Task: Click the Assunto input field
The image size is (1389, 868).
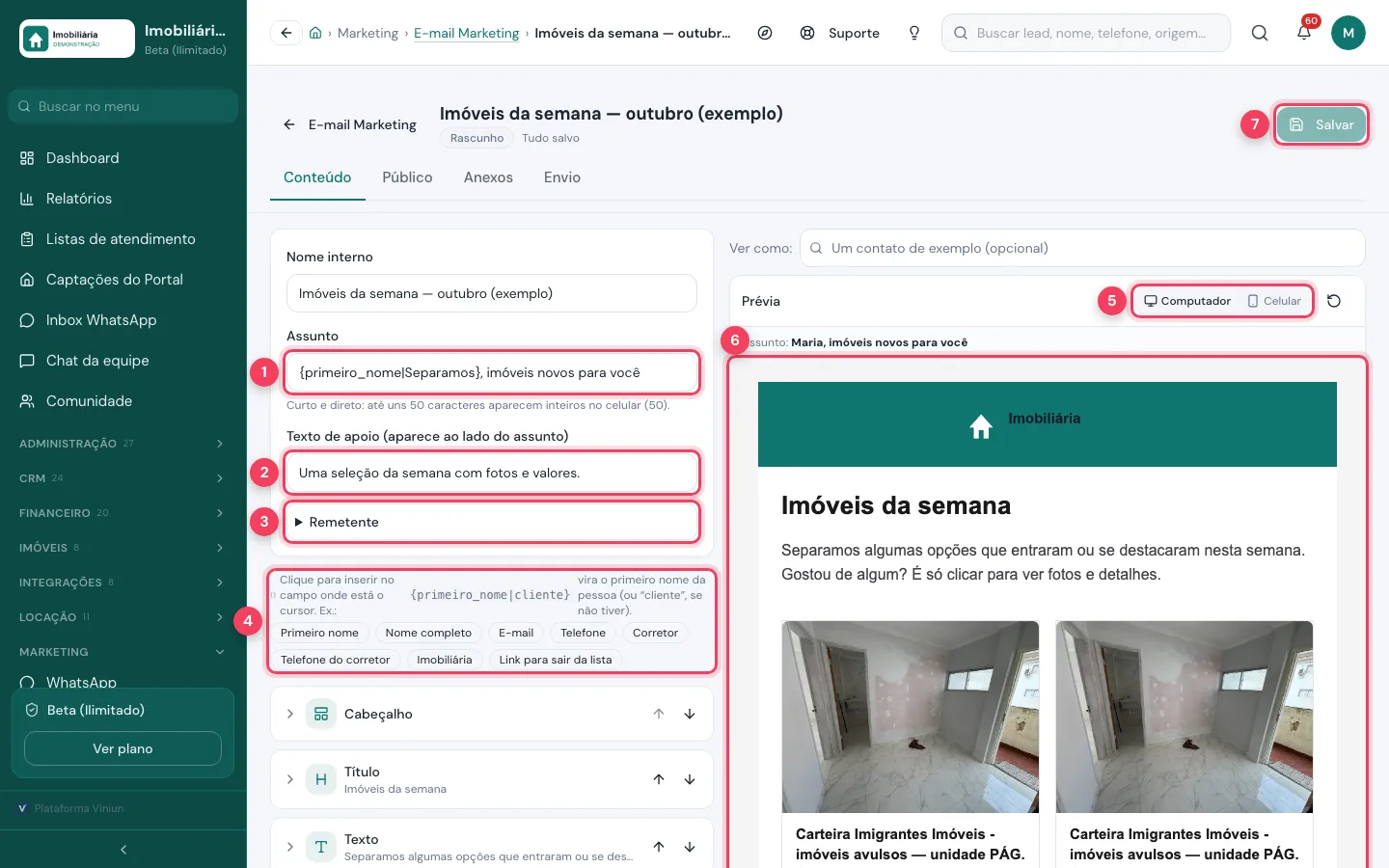Action: pyautogui.click(x=492, y=372)
